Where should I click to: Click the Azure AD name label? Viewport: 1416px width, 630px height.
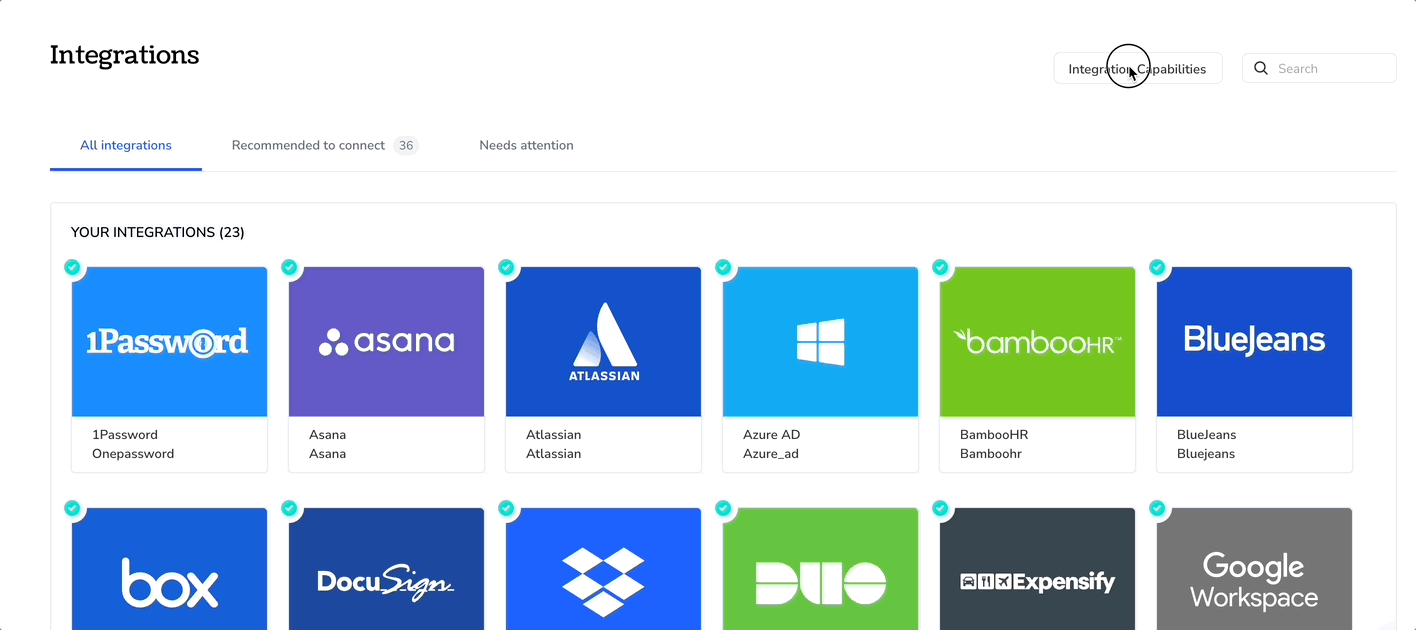tap(772, 435)
